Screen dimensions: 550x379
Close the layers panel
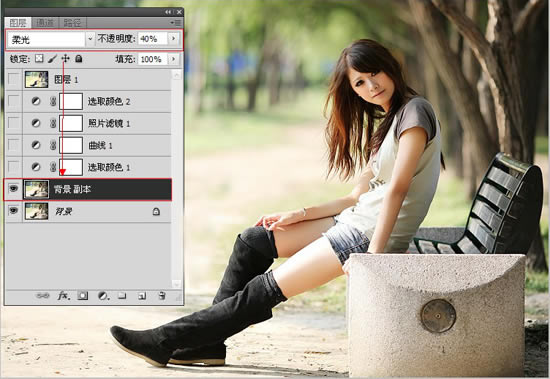point(179,12)
